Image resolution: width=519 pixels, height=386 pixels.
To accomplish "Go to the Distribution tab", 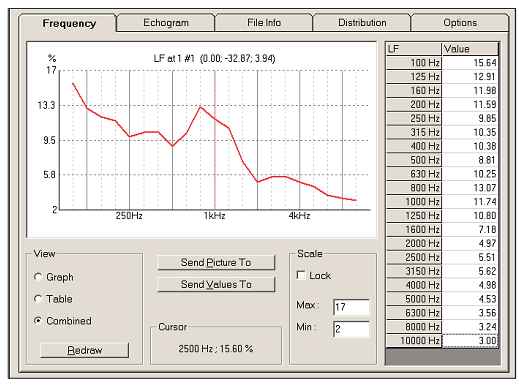I will pos(362,23).
